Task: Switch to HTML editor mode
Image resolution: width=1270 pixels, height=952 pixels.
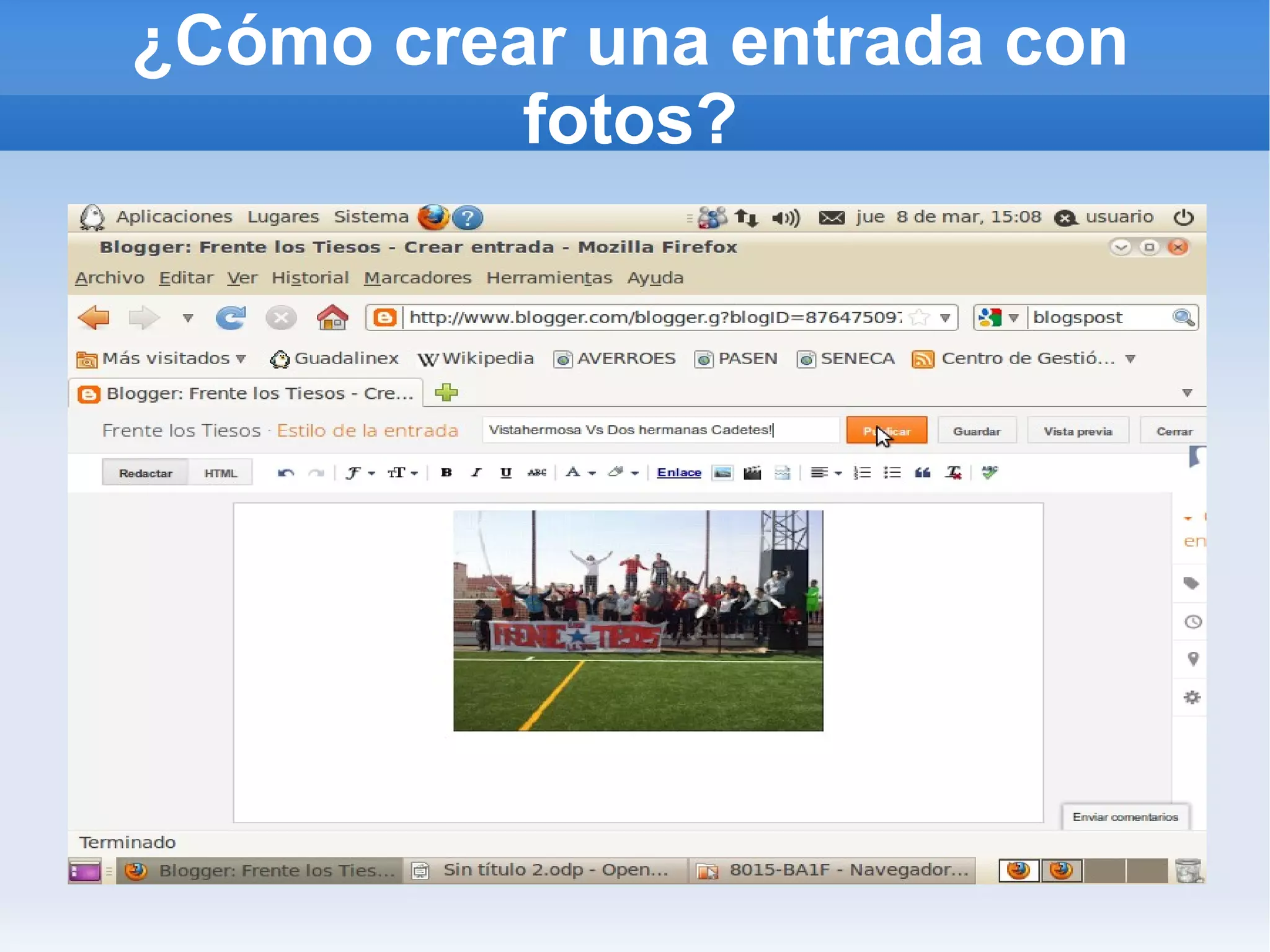Action: (221, 473)
